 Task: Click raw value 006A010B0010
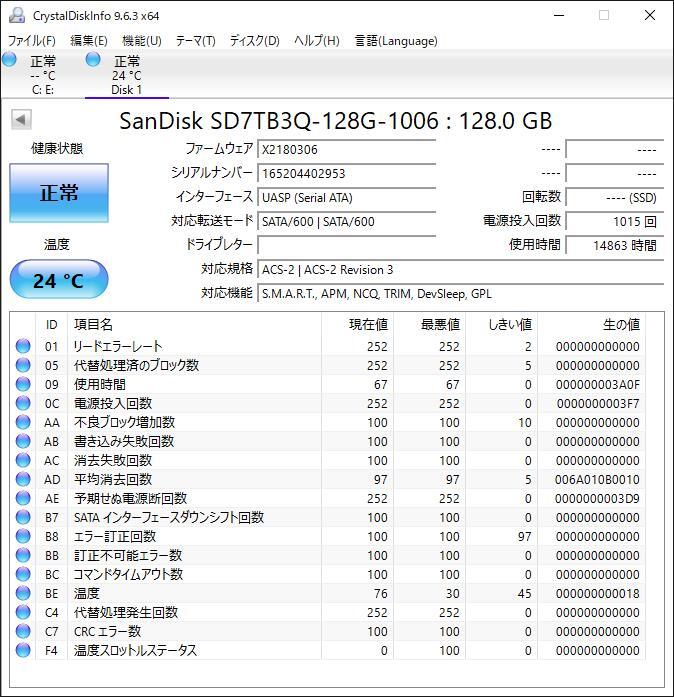pos(597,480)
